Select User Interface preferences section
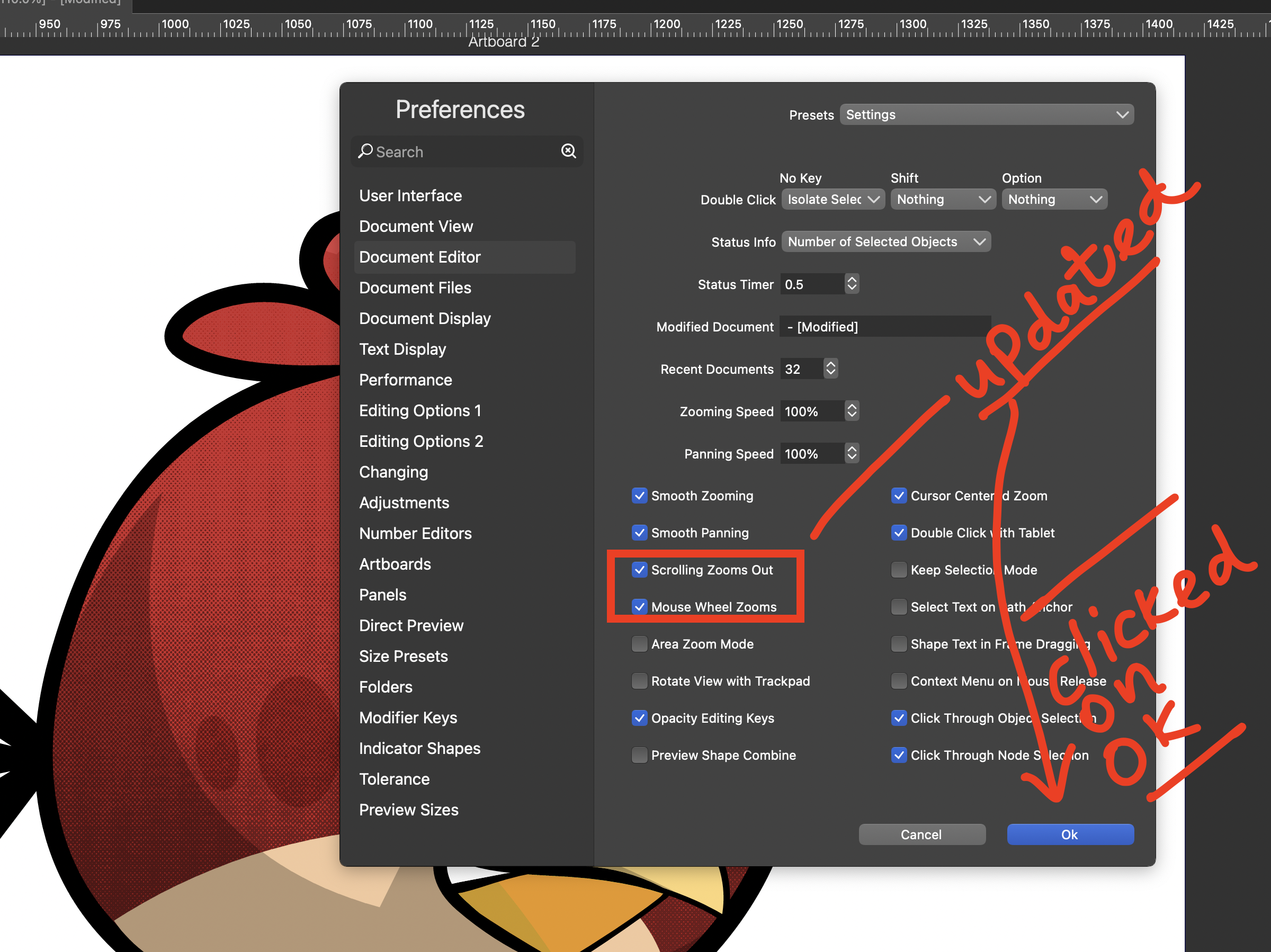The image size is (1271, 952). pyautogui.click(x=410, y=196)
